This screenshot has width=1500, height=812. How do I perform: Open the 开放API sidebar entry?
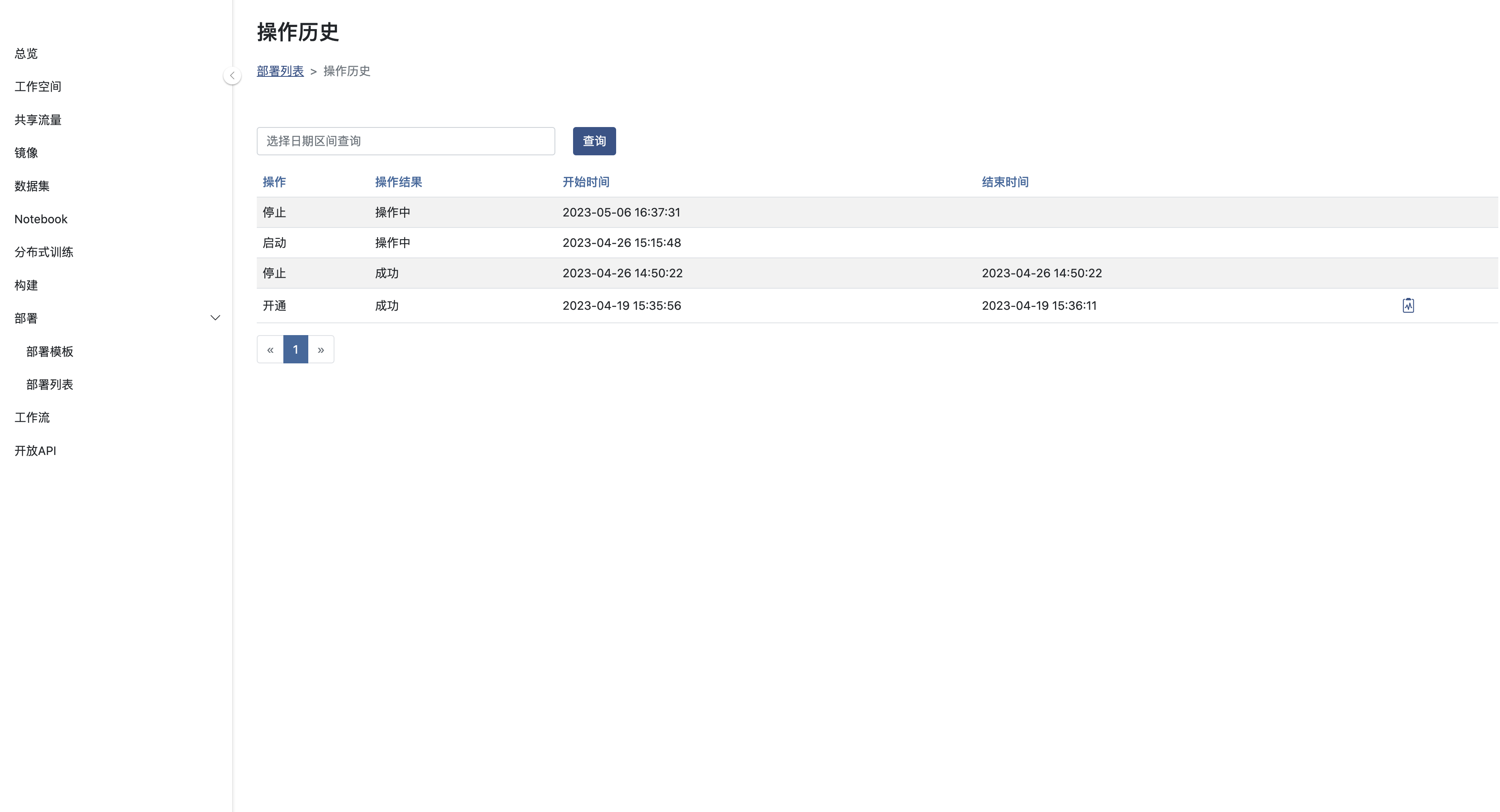click(35, 451)
